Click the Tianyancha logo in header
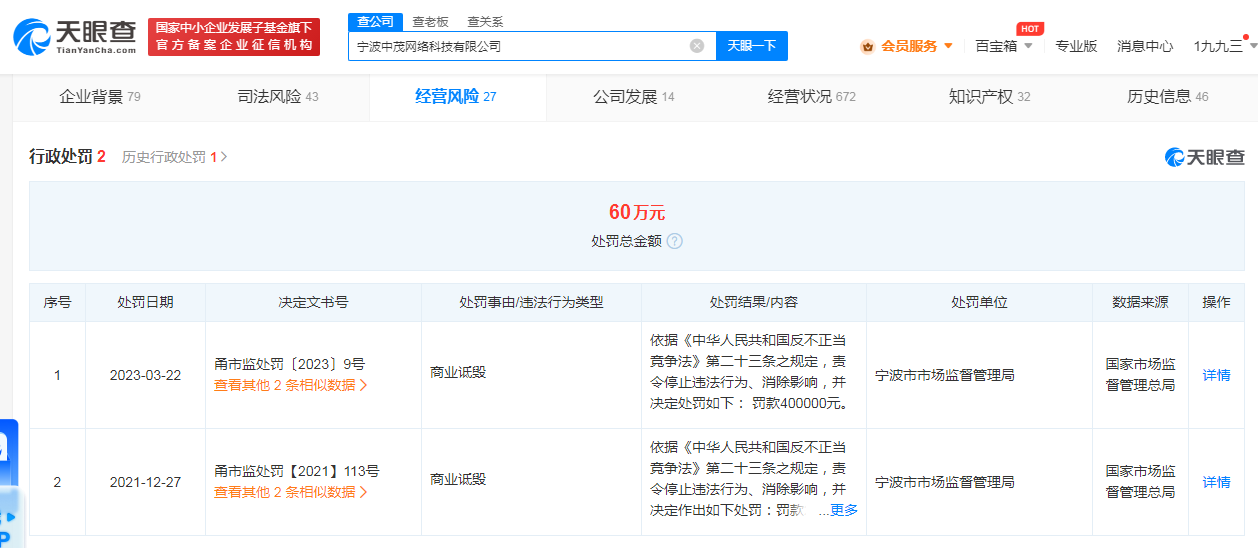Screen dimensions: 1258x548 (x=74, y=37)
